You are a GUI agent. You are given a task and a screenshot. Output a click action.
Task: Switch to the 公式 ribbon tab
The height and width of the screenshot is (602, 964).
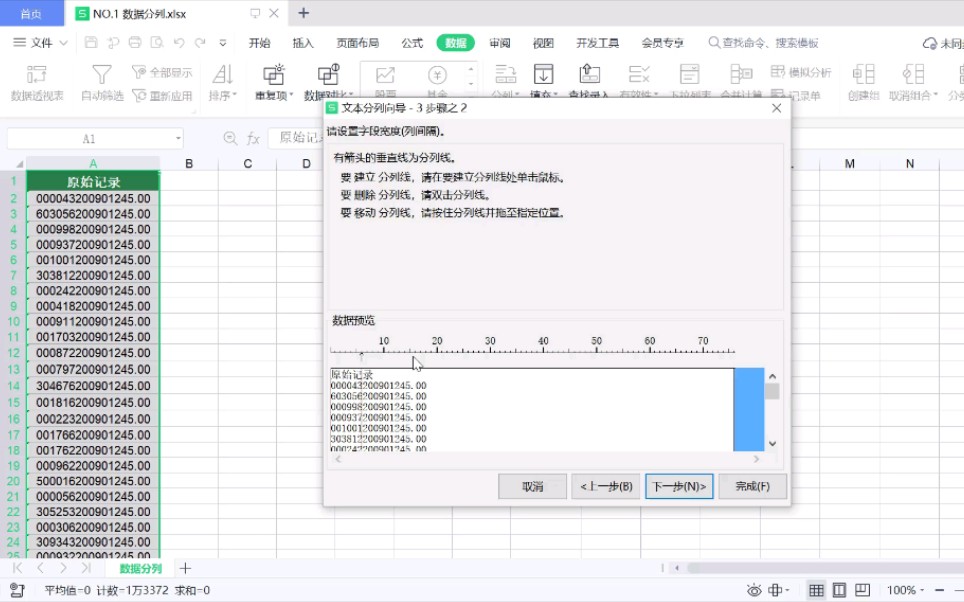(411, 43)
